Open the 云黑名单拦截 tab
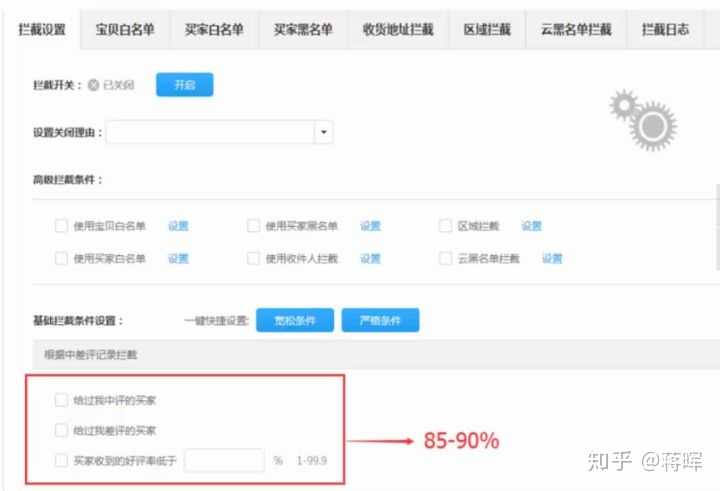 click(576, 29)
